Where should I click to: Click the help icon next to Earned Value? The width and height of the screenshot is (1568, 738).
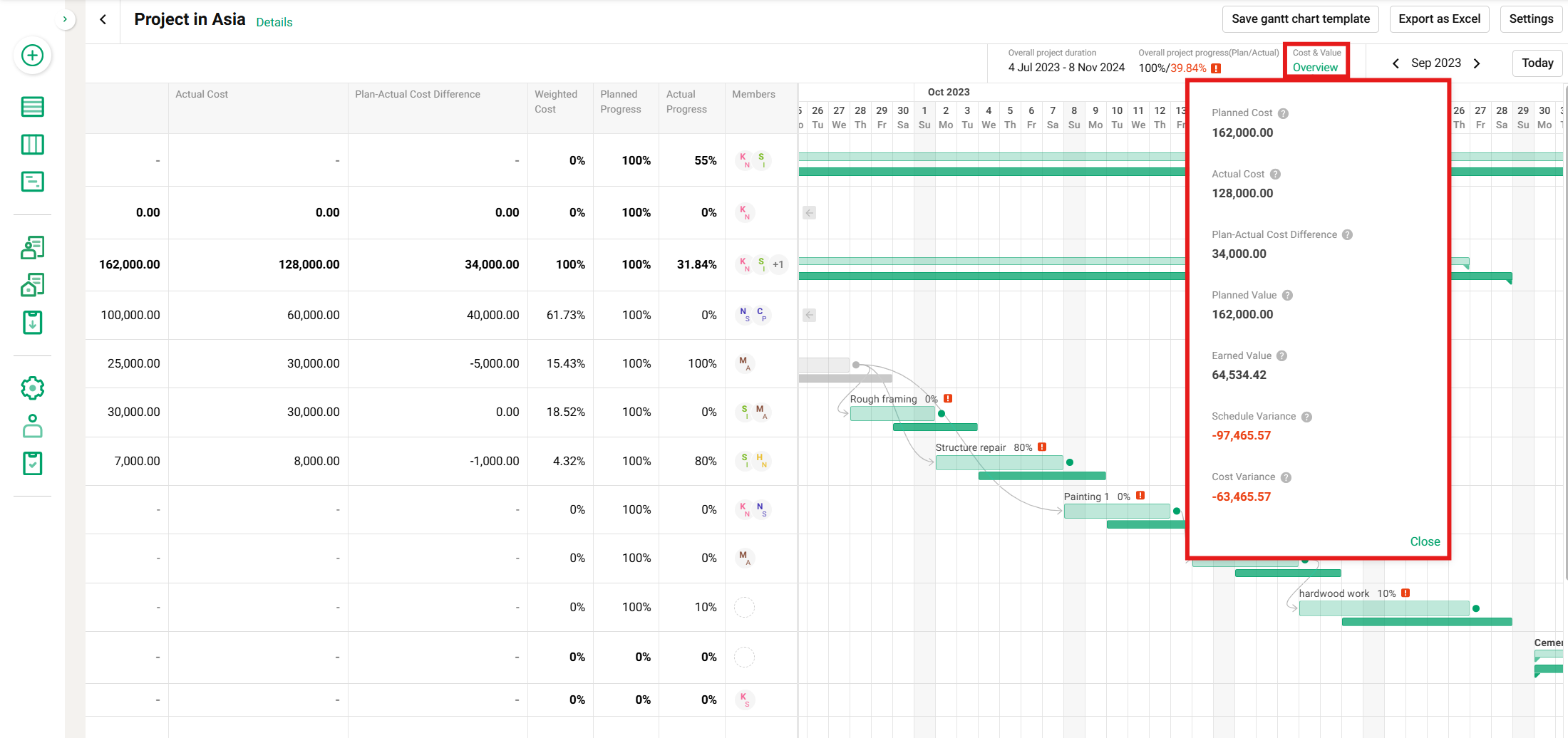pos(1281,356)
